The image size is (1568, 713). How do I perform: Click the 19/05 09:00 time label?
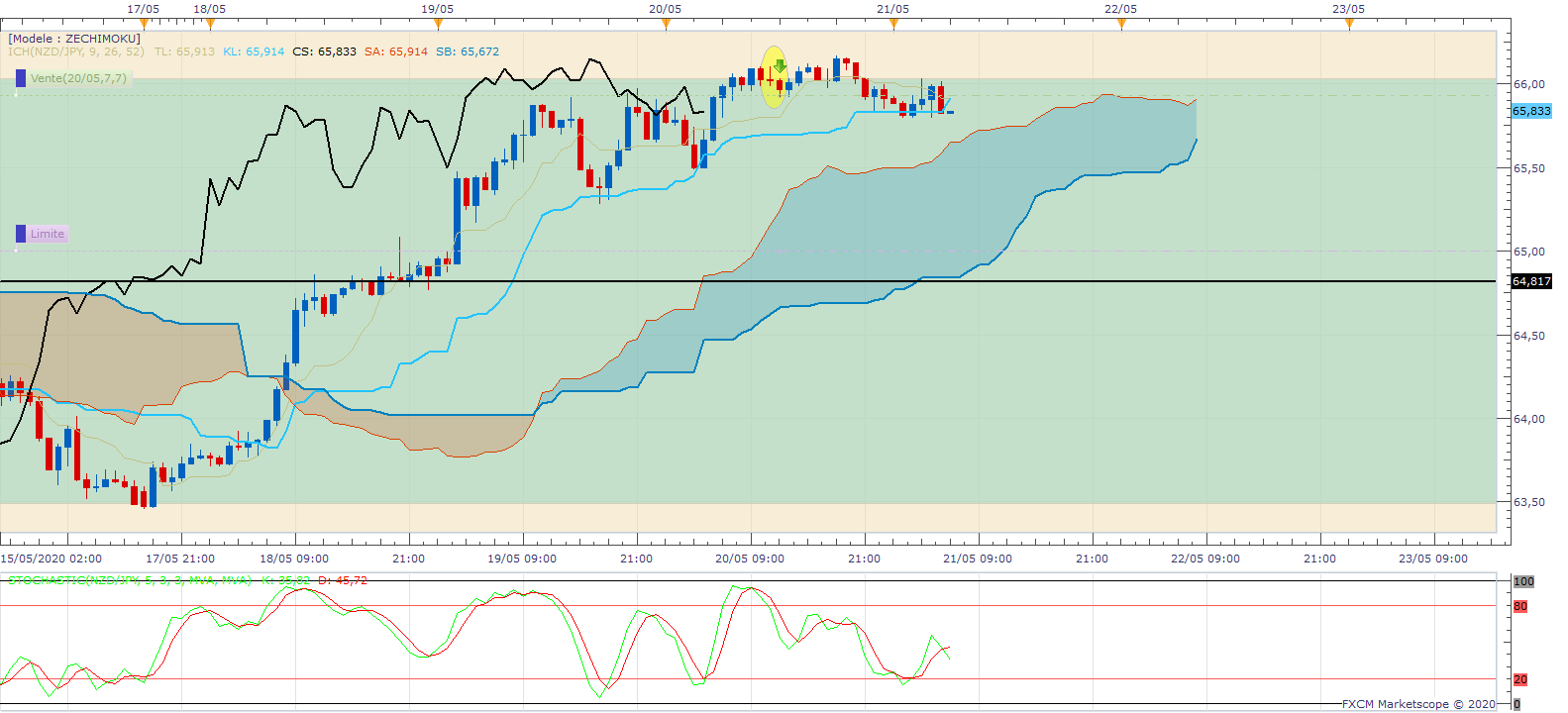[522, 559]
